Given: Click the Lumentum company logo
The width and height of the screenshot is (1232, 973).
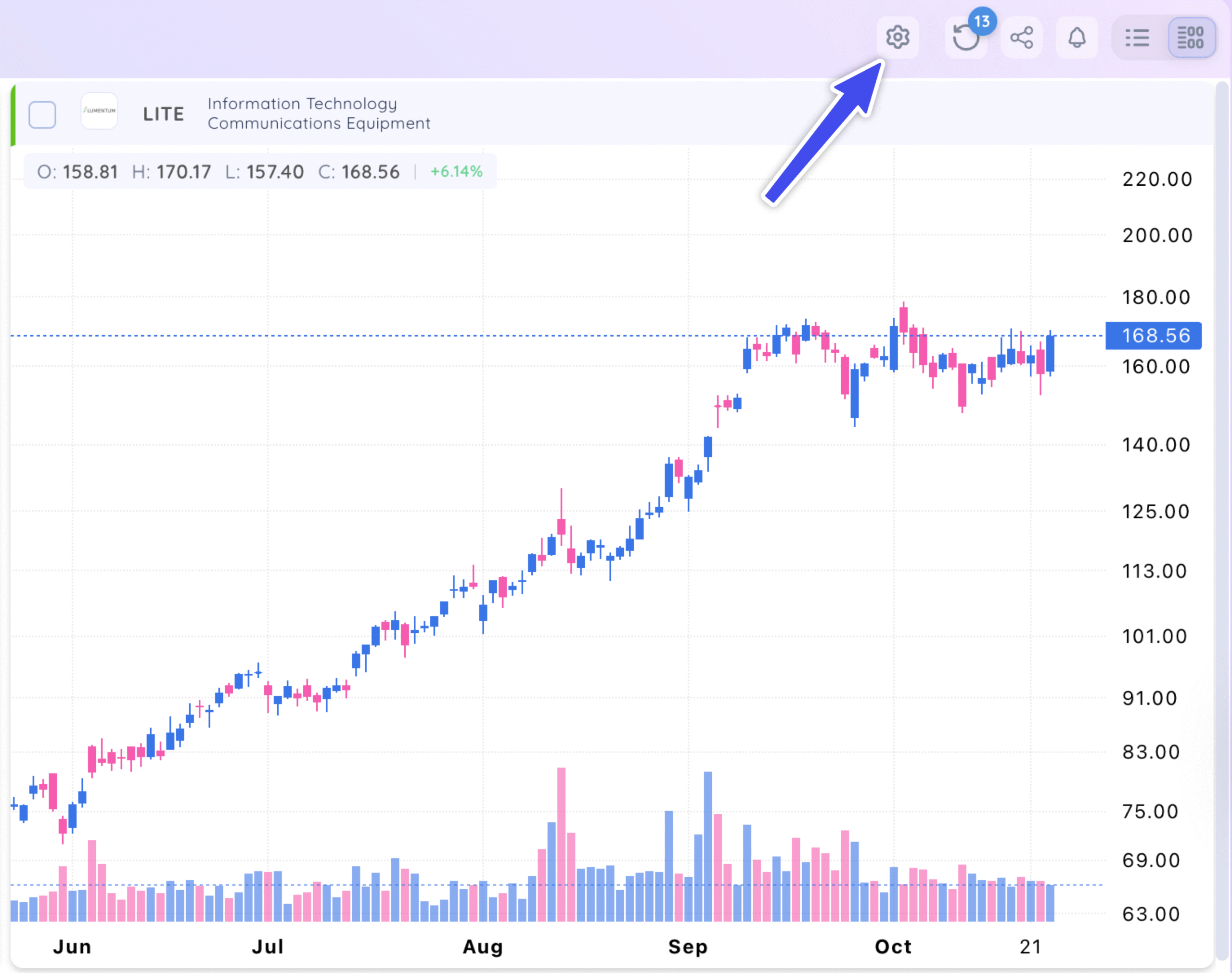Looking at the screenshot, I should 99,111.
